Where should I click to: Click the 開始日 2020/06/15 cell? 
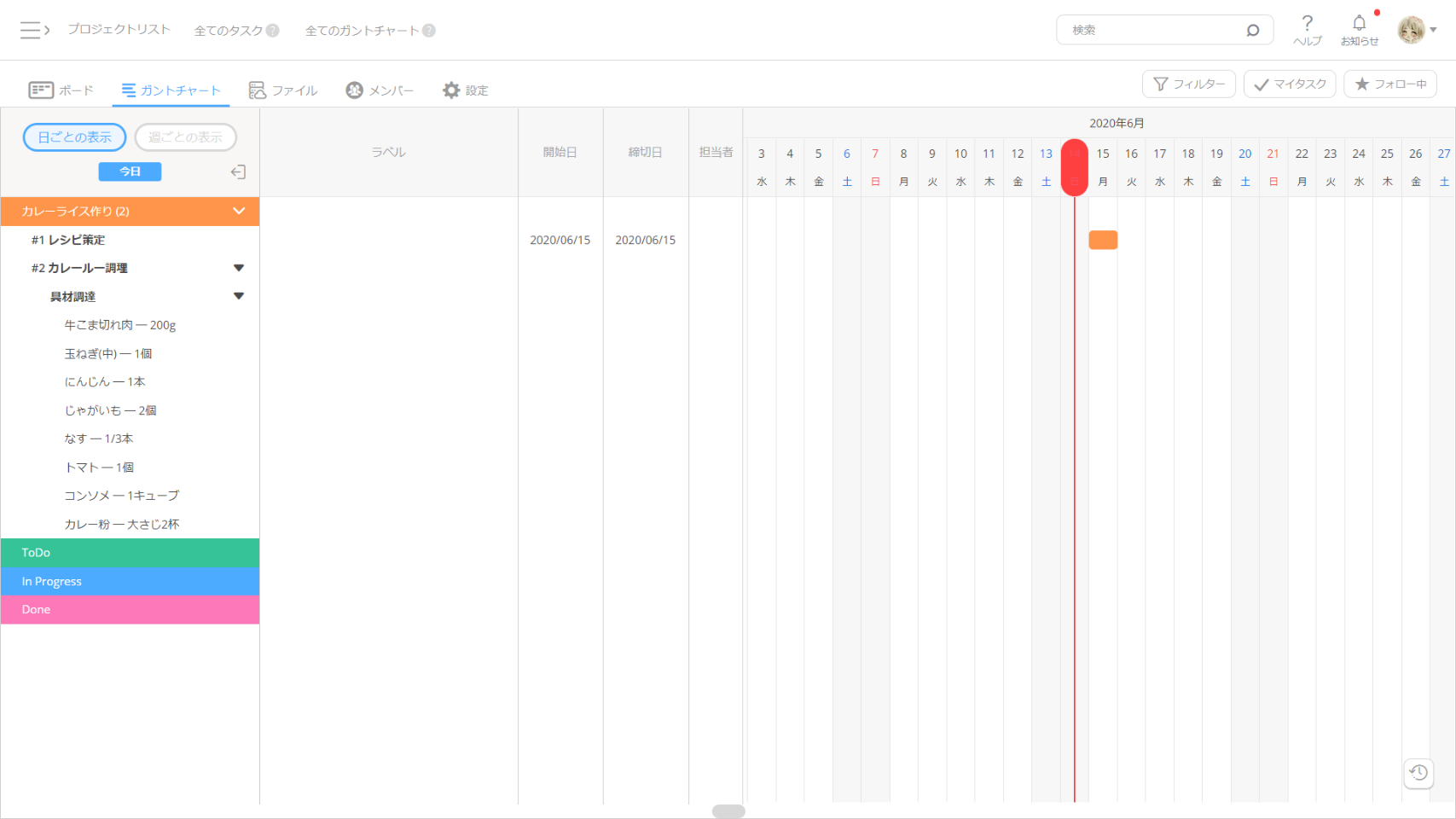tap(560, 240)
